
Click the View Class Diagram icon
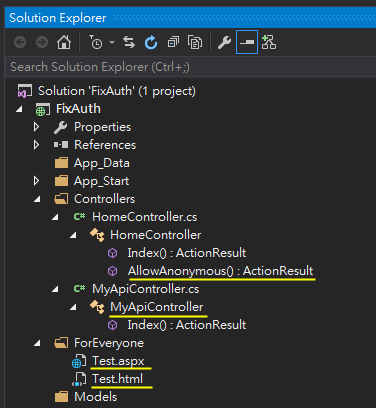point(269,42)
